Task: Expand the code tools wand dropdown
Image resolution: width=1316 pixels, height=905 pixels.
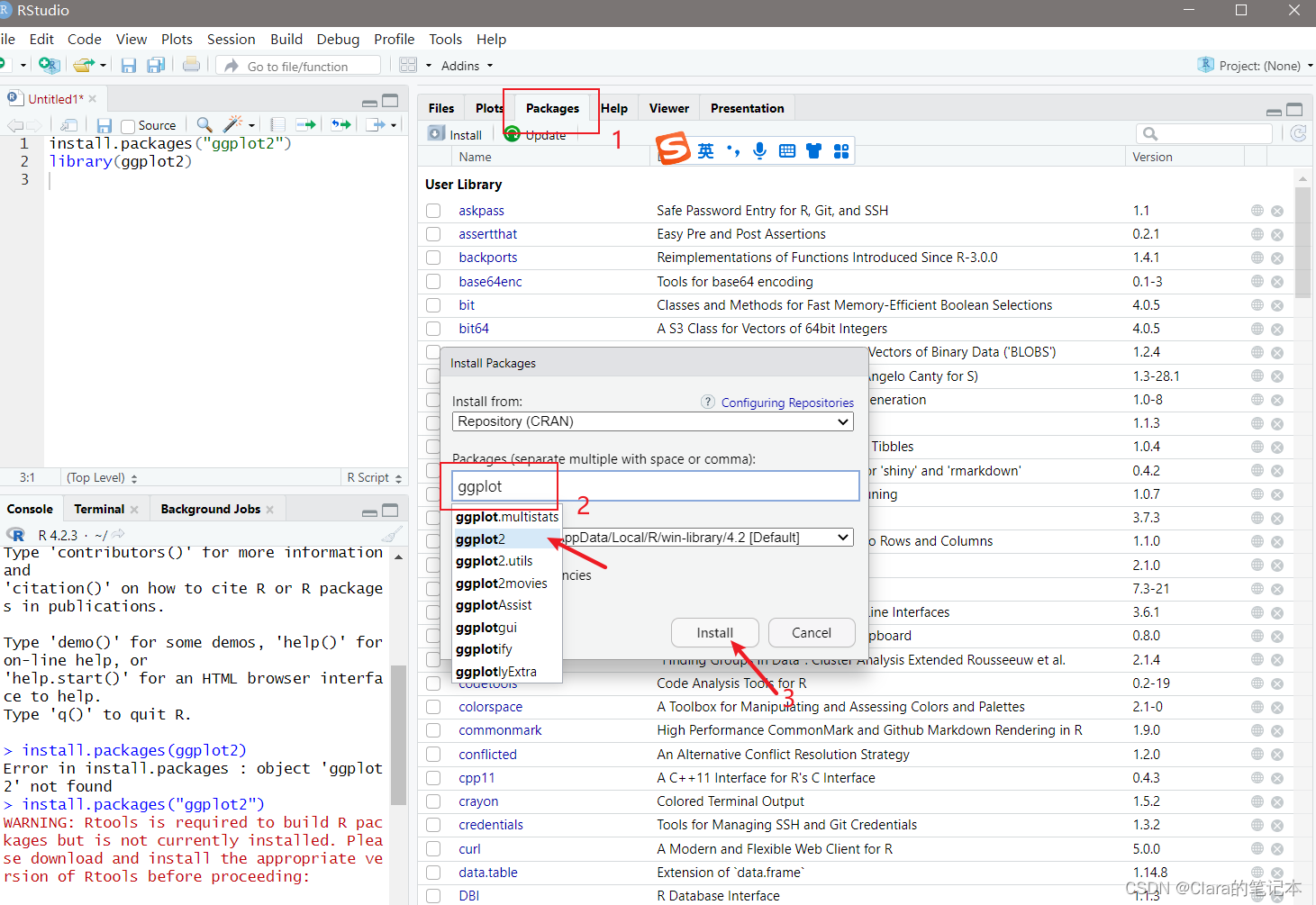Action: click(251, 125)
